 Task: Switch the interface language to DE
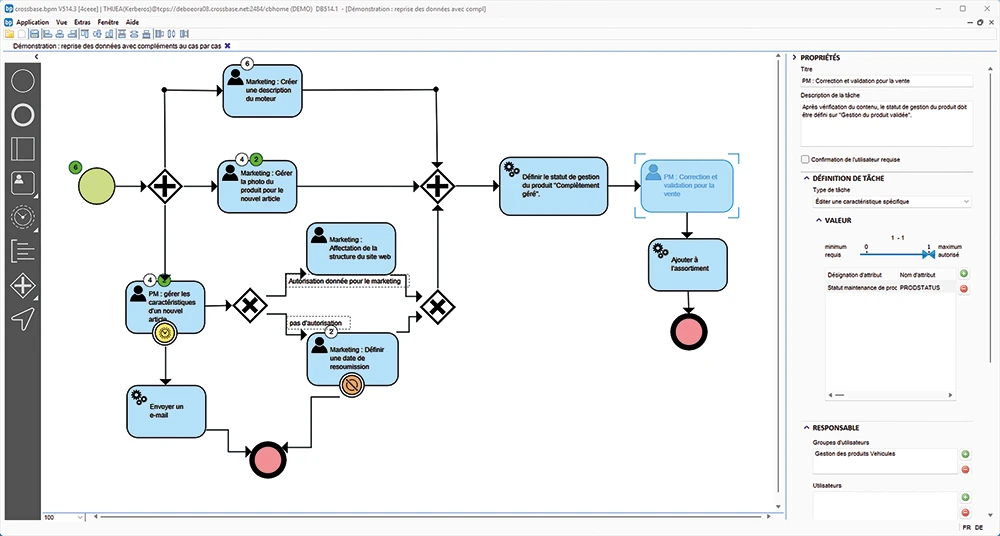[x=979, y=528]
